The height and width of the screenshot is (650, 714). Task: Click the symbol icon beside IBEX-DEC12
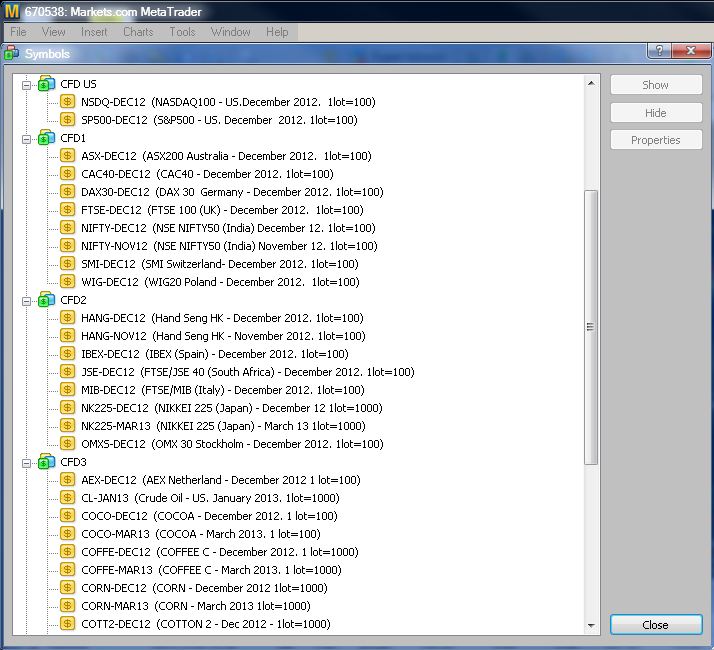click(67, 354)
